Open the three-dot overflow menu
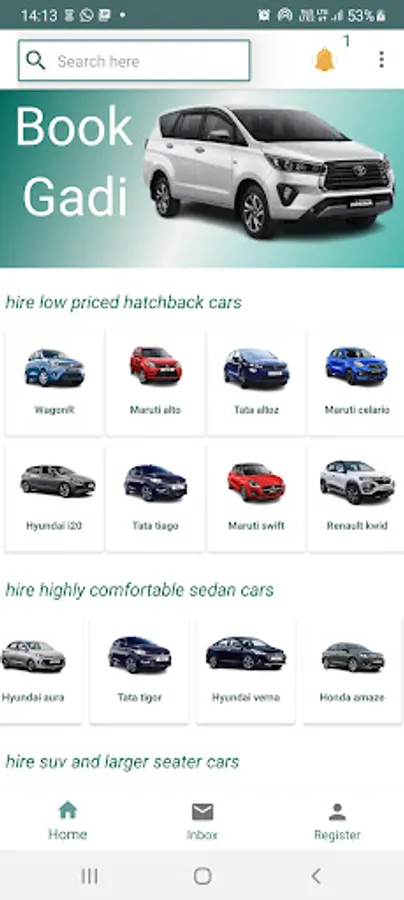Image resolution: width=404 pixels, height=900 pixels. (x=382, y=60)
